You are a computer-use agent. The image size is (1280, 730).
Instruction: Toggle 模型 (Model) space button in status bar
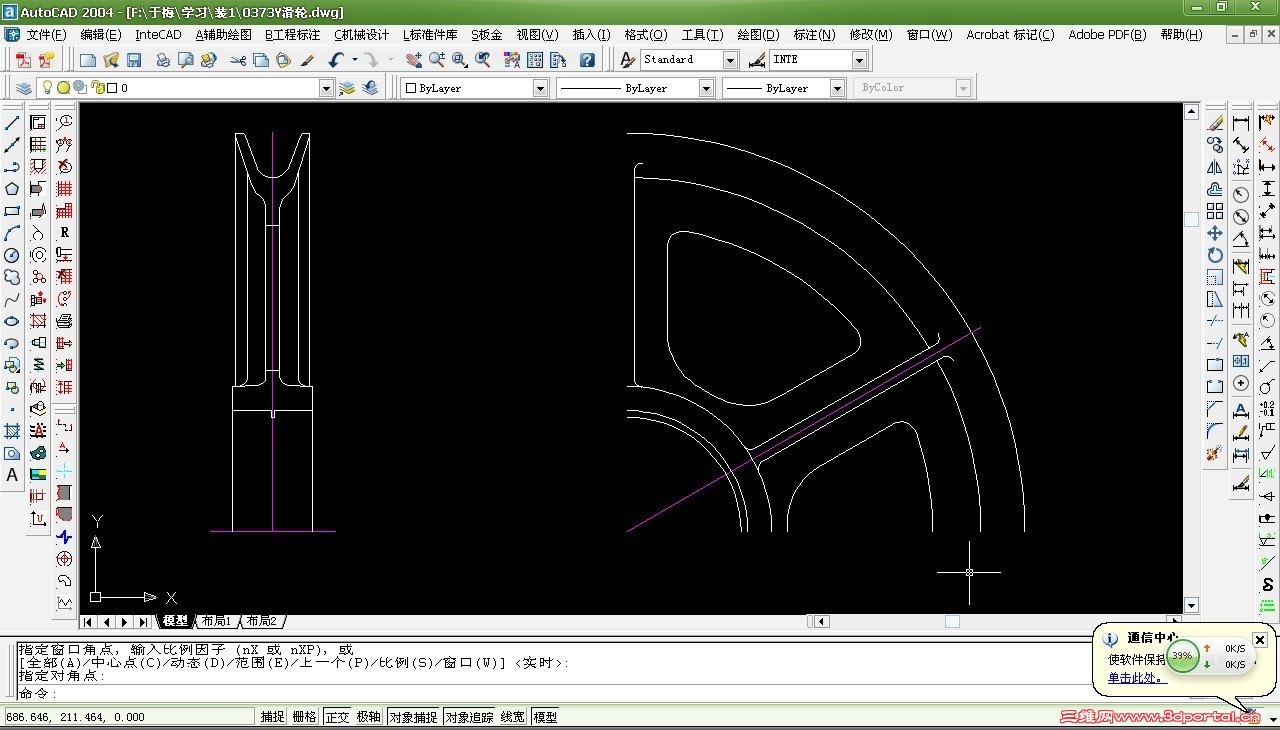[545, 717]
